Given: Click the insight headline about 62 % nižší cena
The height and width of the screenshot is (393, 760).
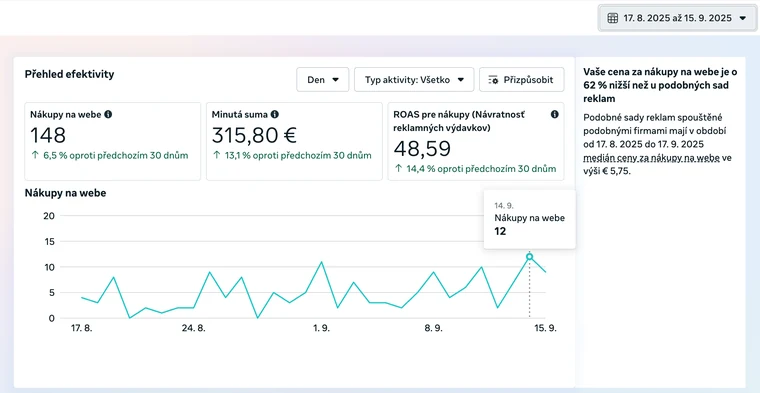Looking at the screenshot, I should [x=660, y=85].
